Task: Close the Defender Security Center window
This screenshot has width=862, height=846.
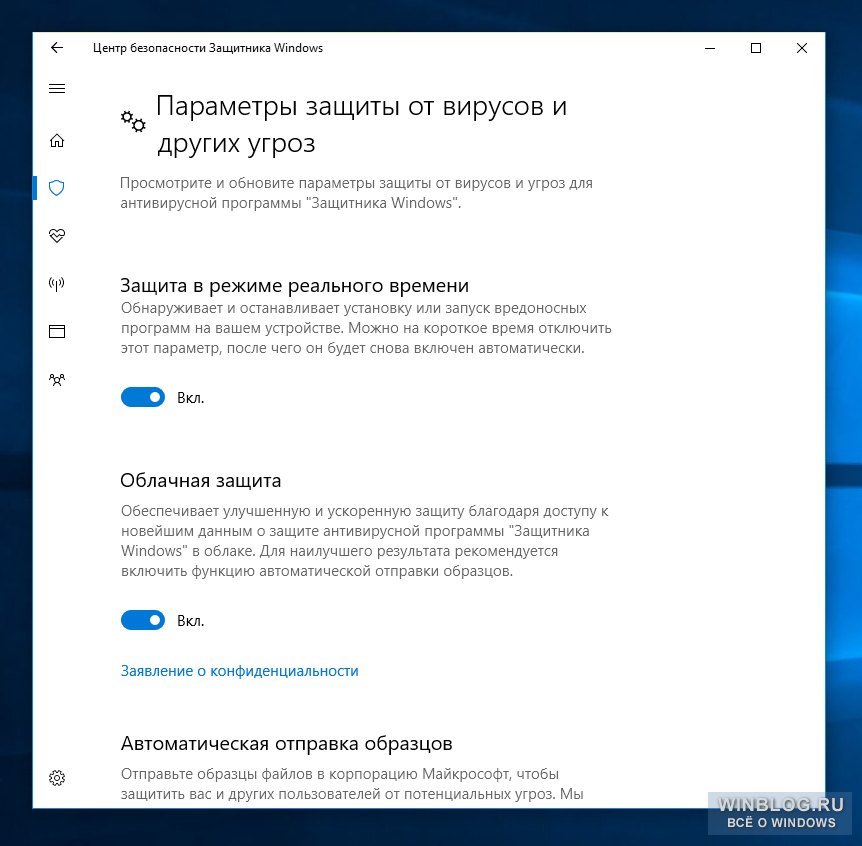Action: (x=802, y=48)
